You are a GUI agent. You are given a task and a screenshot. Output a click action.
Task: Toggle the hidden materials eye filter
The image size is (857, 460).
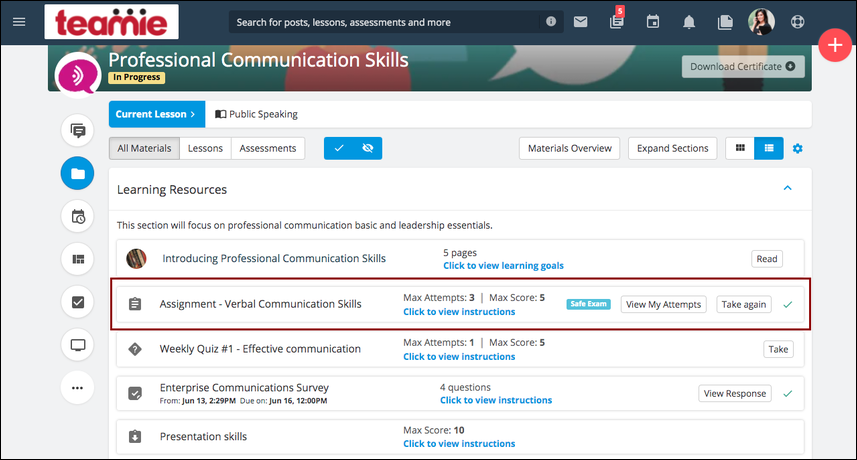(x=368, y=148)
